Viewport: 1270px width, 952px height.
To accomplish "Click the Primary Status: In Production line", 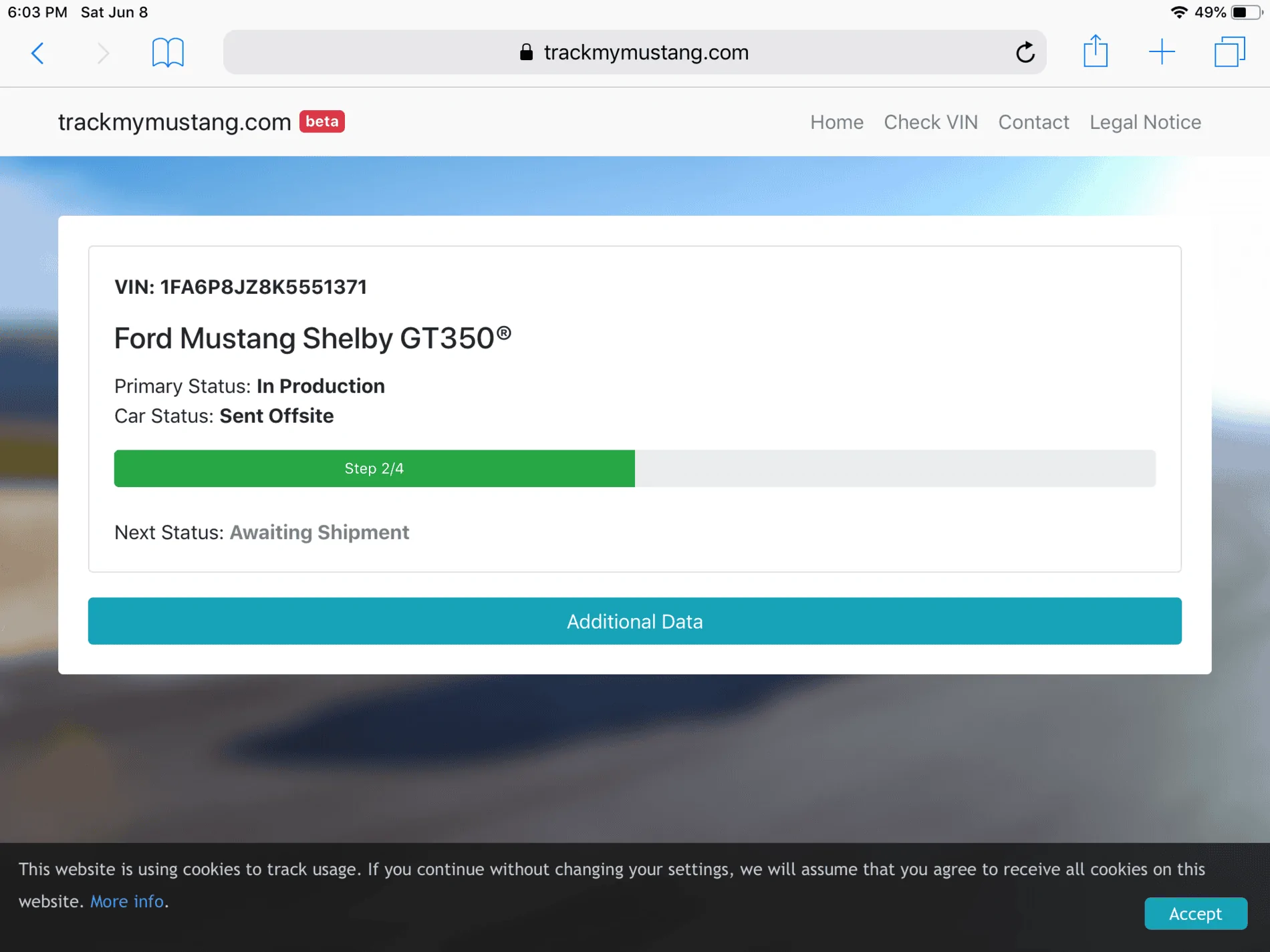I will [249, 386].
